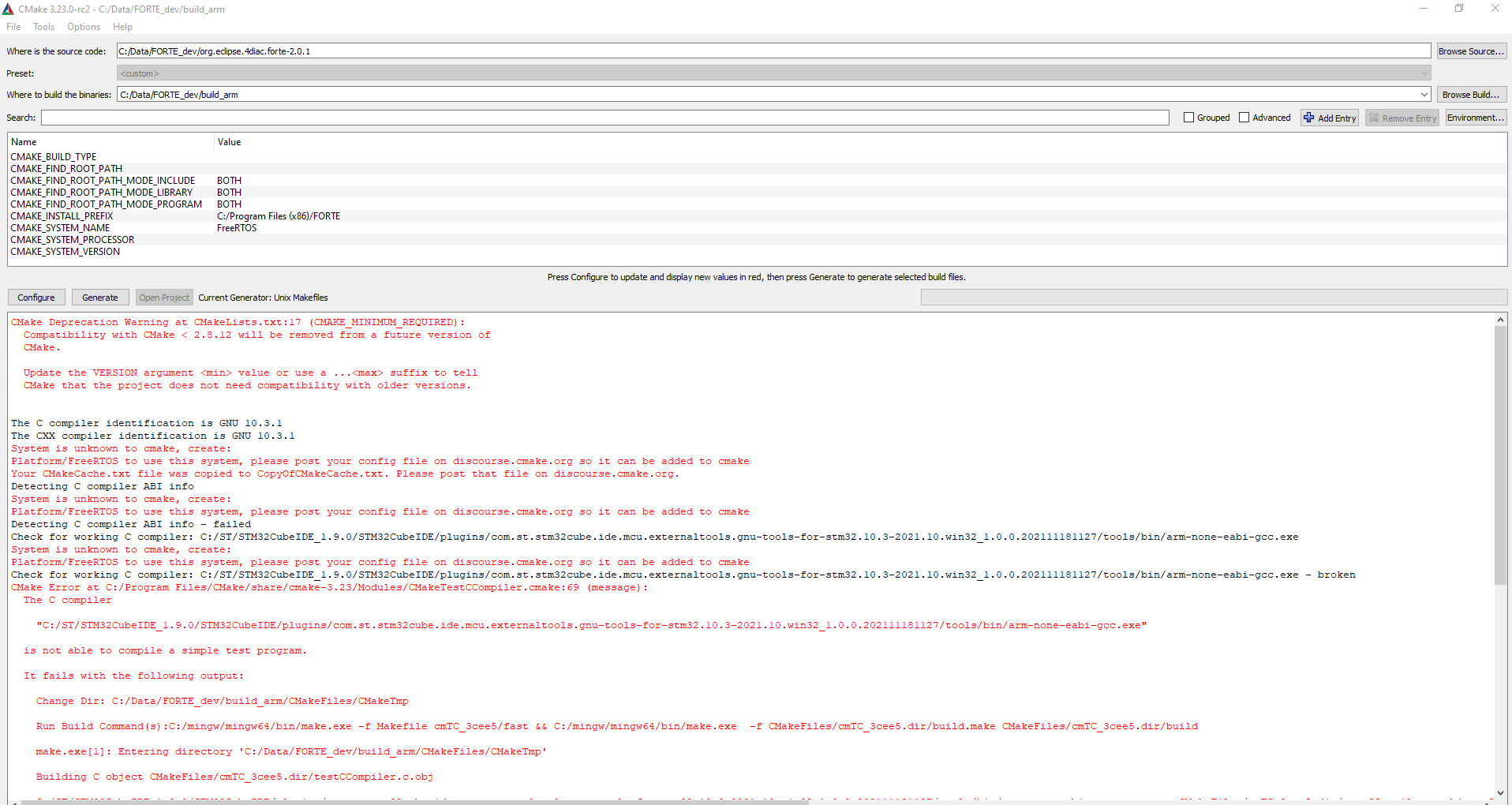Image resolution: width=1512 pixels, height=805 pixels.
Task: Click the Browse Build button
Action: (1472, 95)
